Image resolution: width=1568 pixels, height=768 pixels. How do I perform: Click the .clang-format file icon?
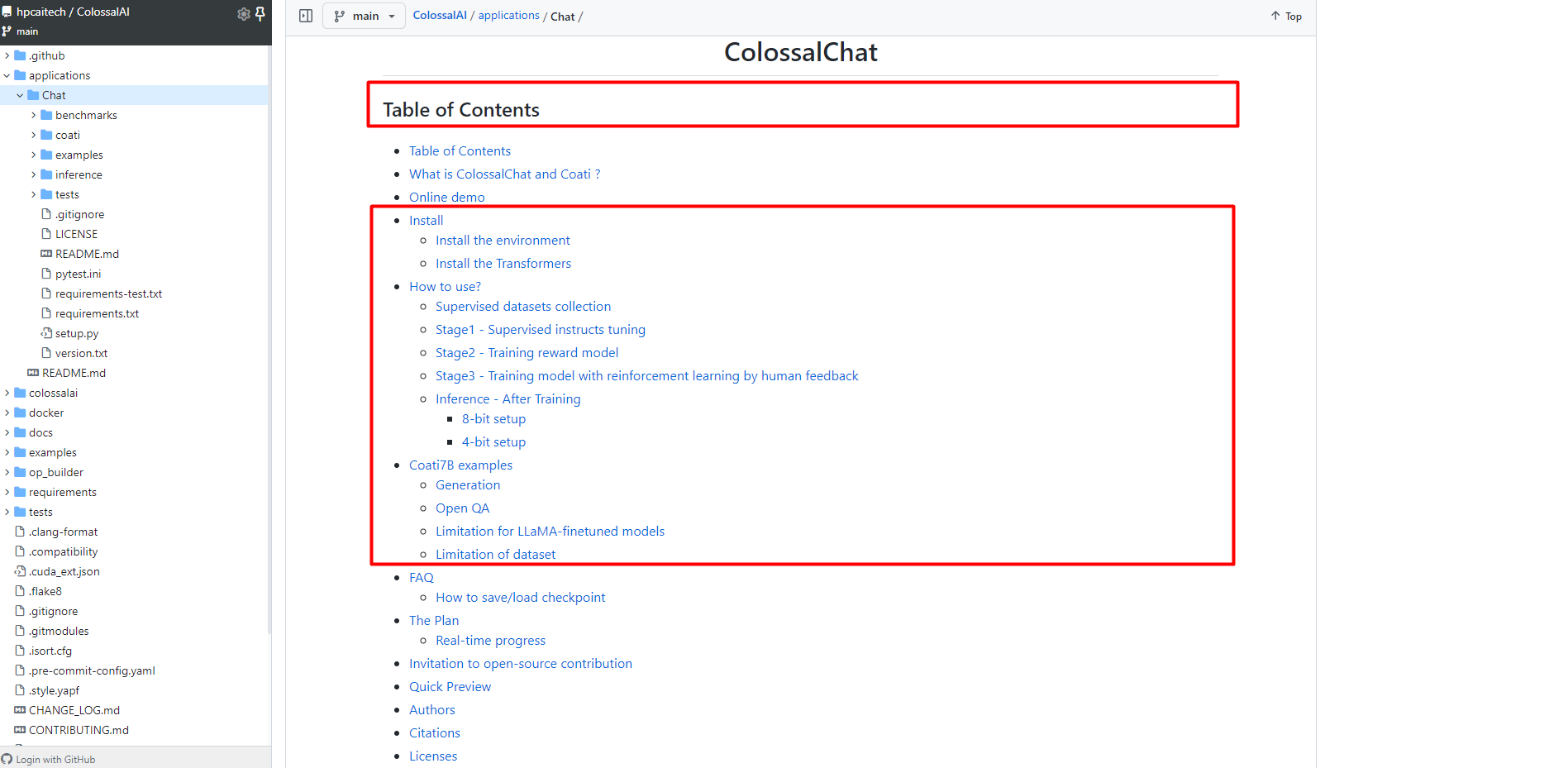tap(20, 532)
